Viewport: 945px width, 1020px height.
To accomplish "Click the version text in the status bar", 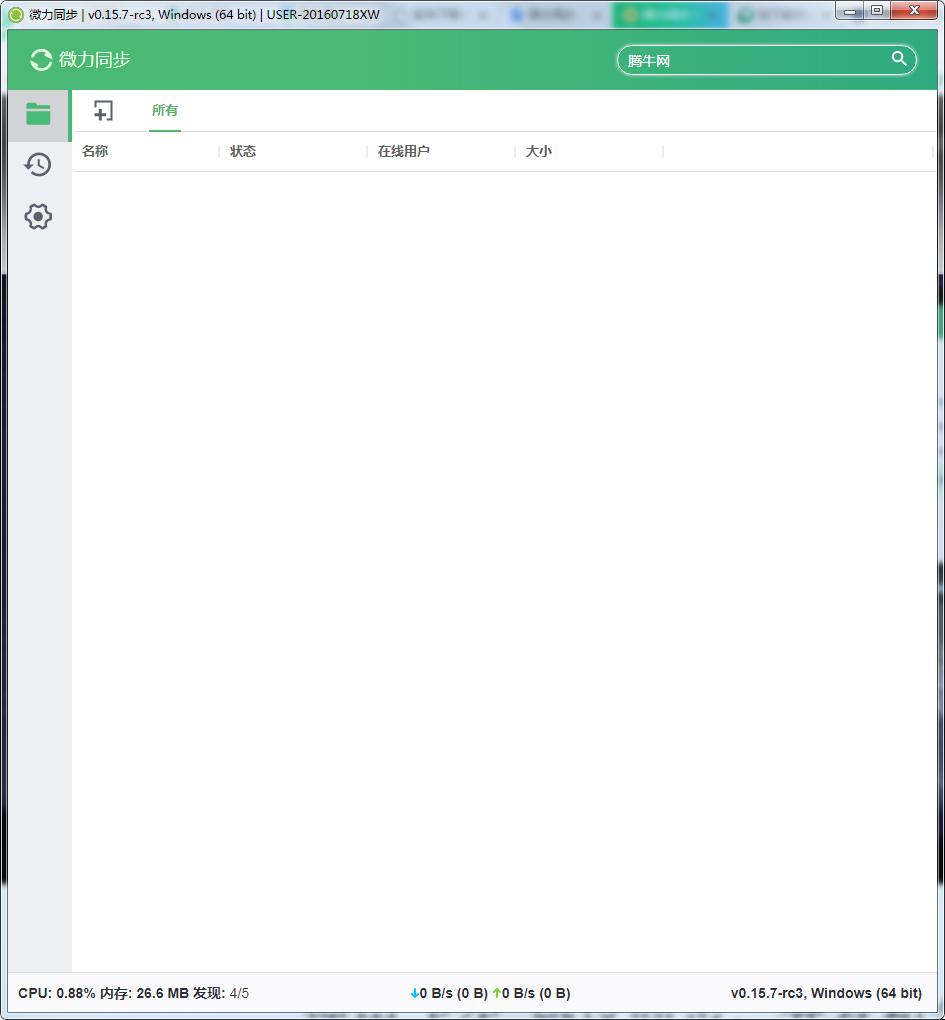I will click(826, 993).
